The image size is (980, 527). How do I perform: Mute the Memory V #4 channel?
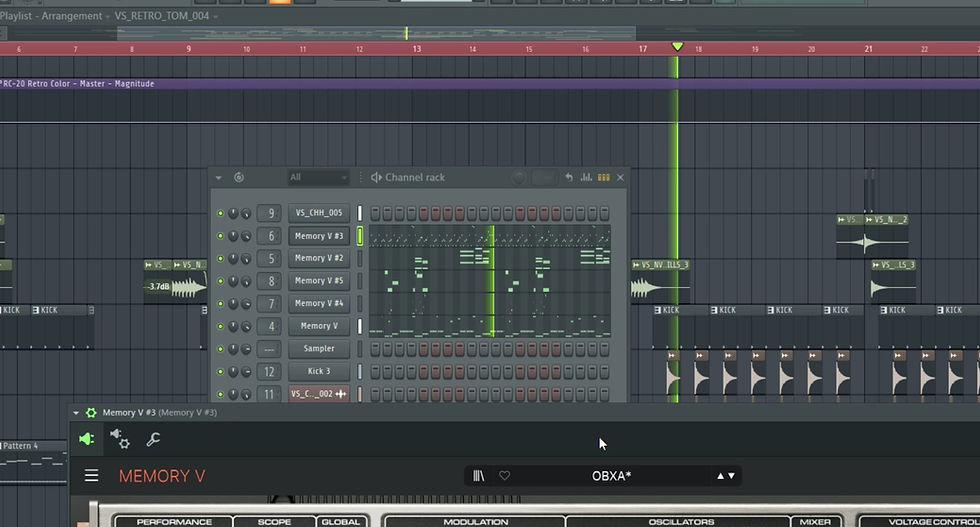click(x=220, y=304)
